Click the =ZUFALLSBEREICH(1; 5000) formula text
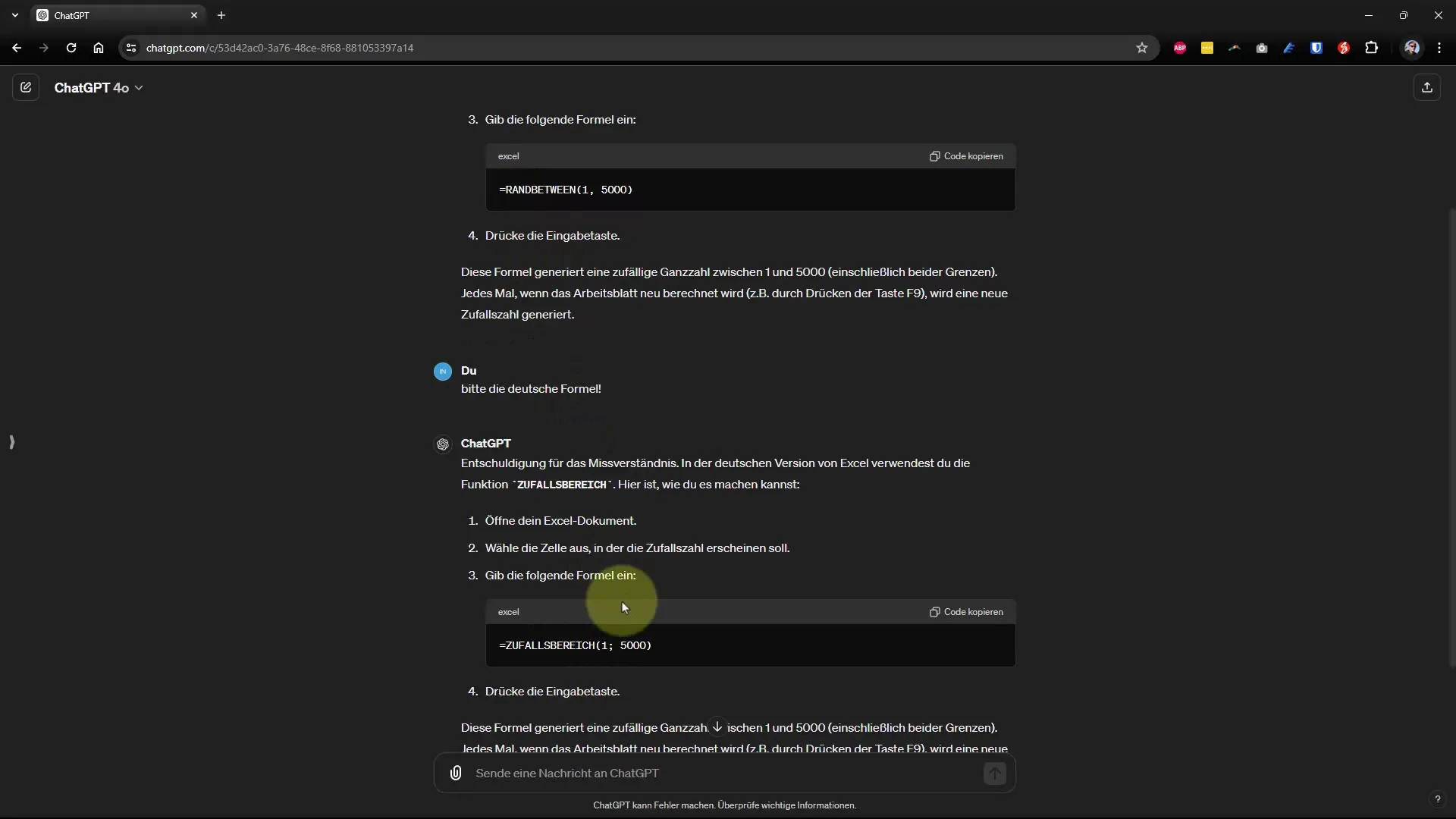1456x819 pixels. (575, 645)
